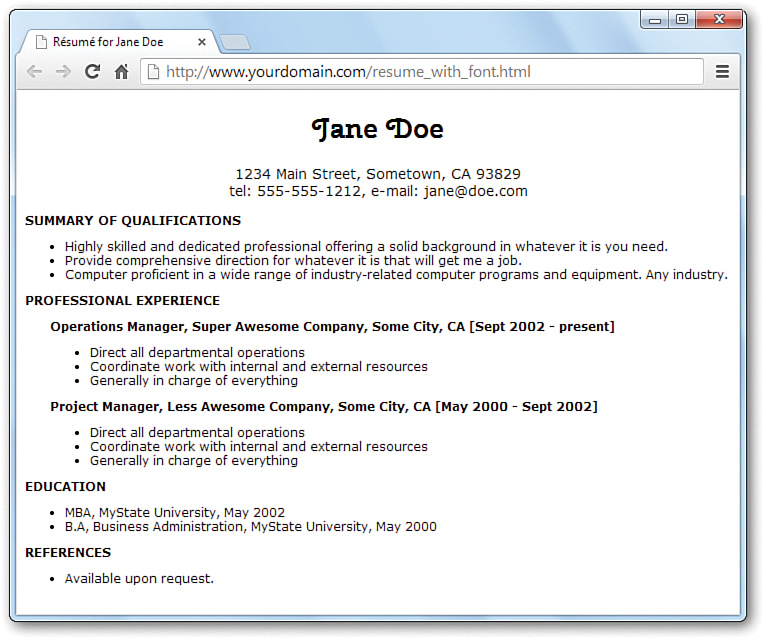This screenshot has width=764, height=639.
Task: Reload the page with the refresh icon
Action: coord(92,72)
